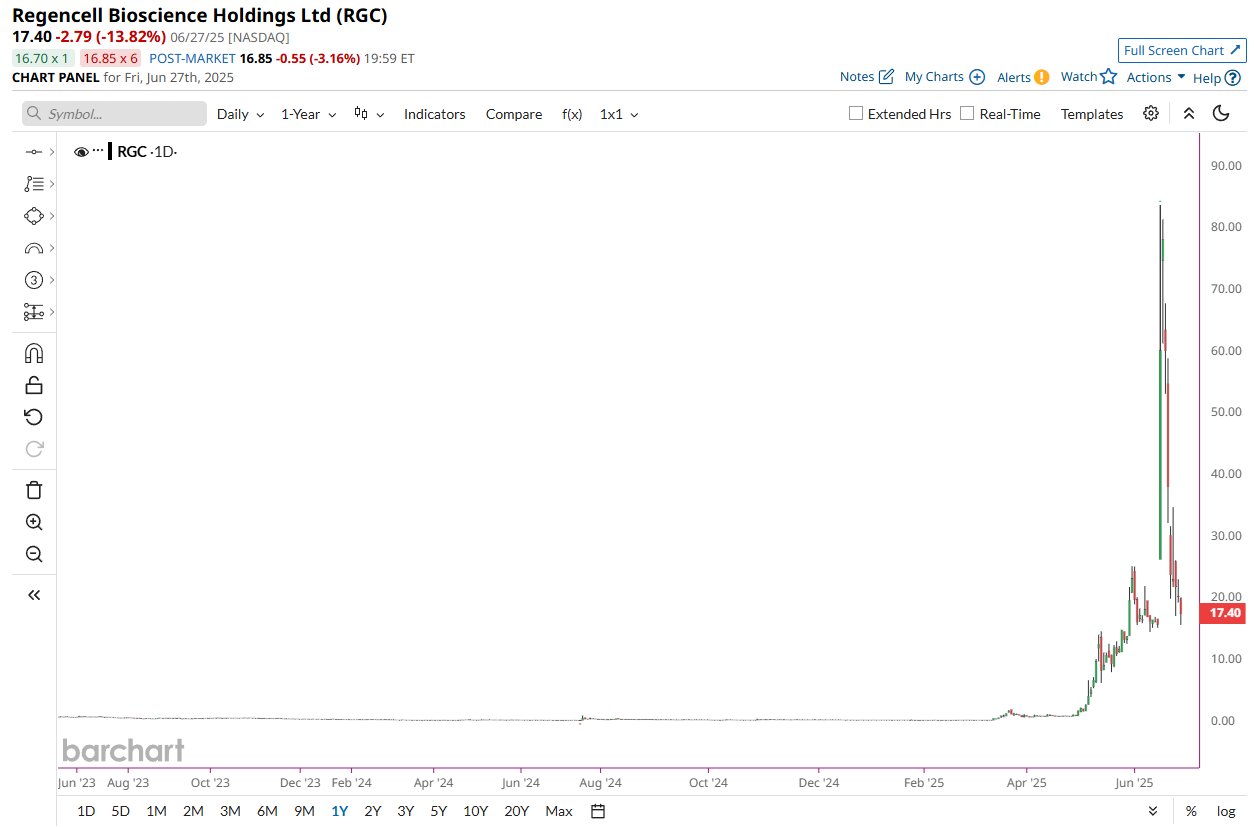Viewport: 1256px width, 827px height.
Task: Open the Fibonacci tools group
Action: click(34, 184)
